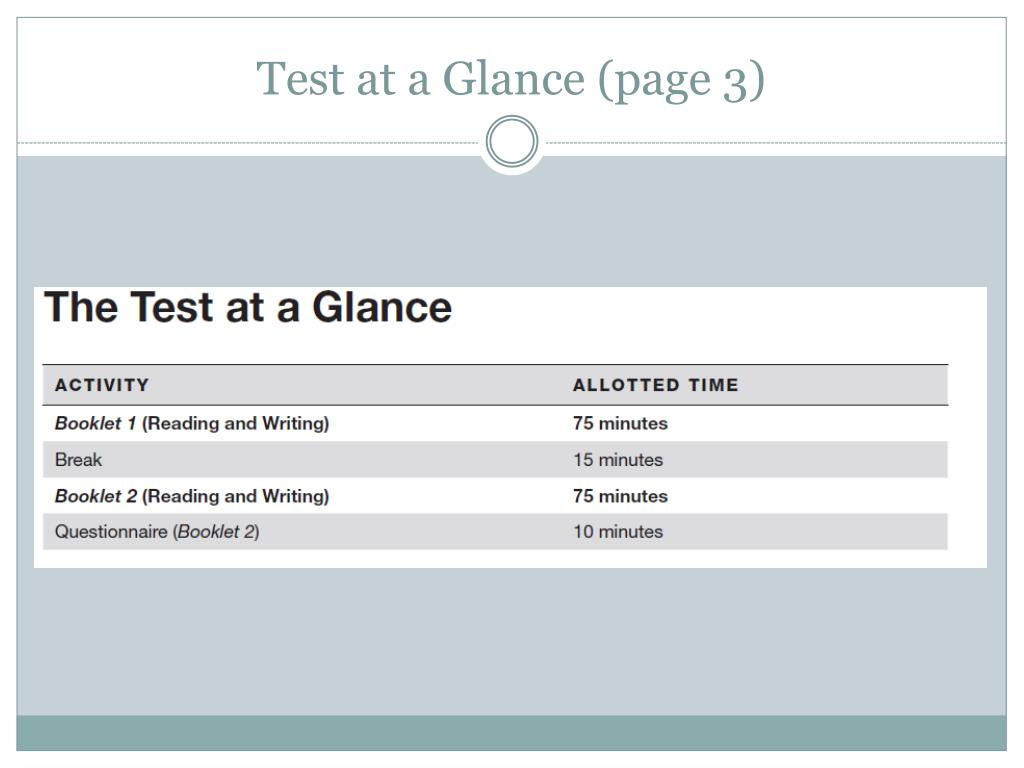Image resolution: width=1024 pixels, height=768 pixels.
Task: Click the dashed divider line right of the circle
Action: (x=776, y=142)
